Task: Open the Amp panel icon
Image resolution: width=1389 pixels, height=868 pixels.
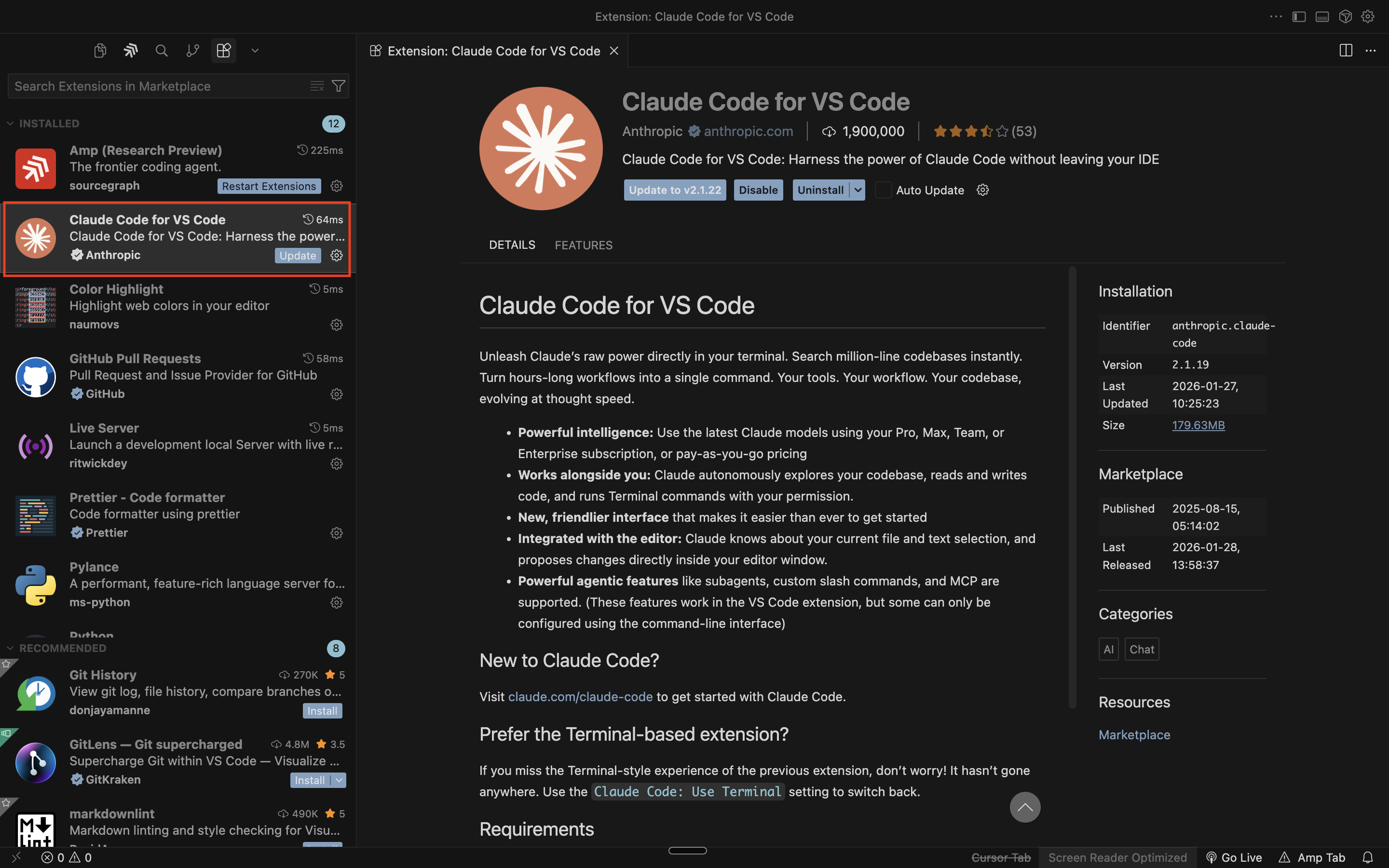Action: 131,51
